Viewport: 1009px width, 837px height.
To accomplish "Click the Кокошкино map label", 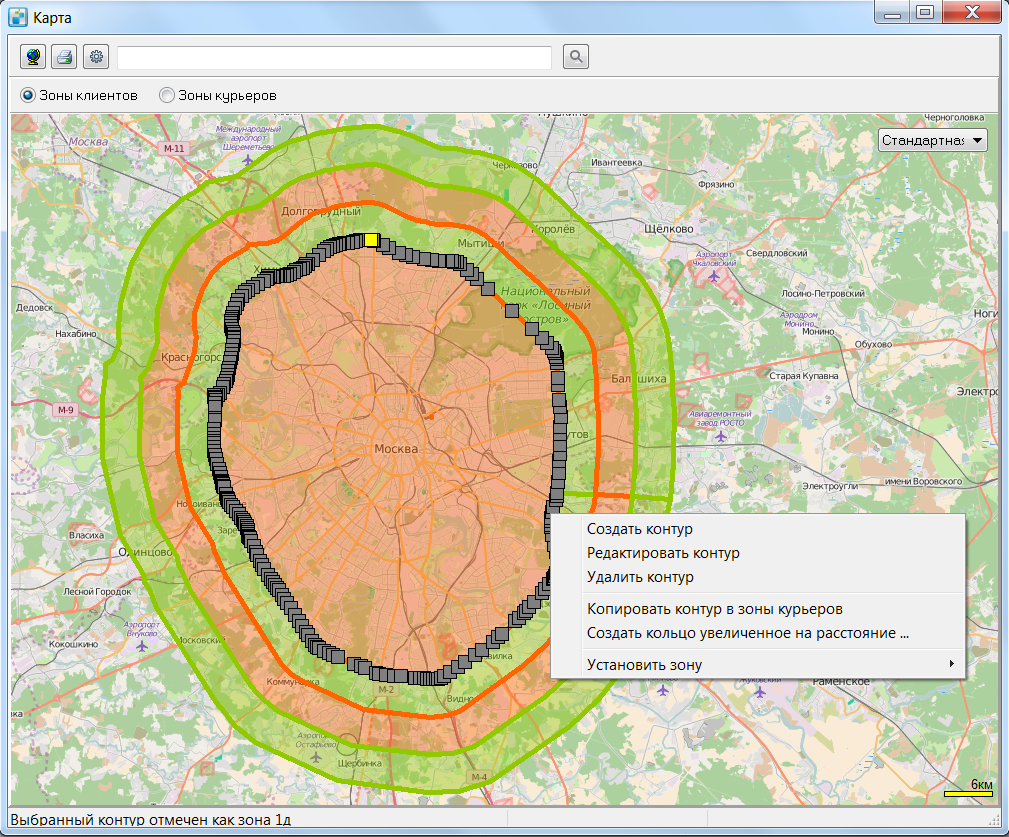I will [74, 645].
